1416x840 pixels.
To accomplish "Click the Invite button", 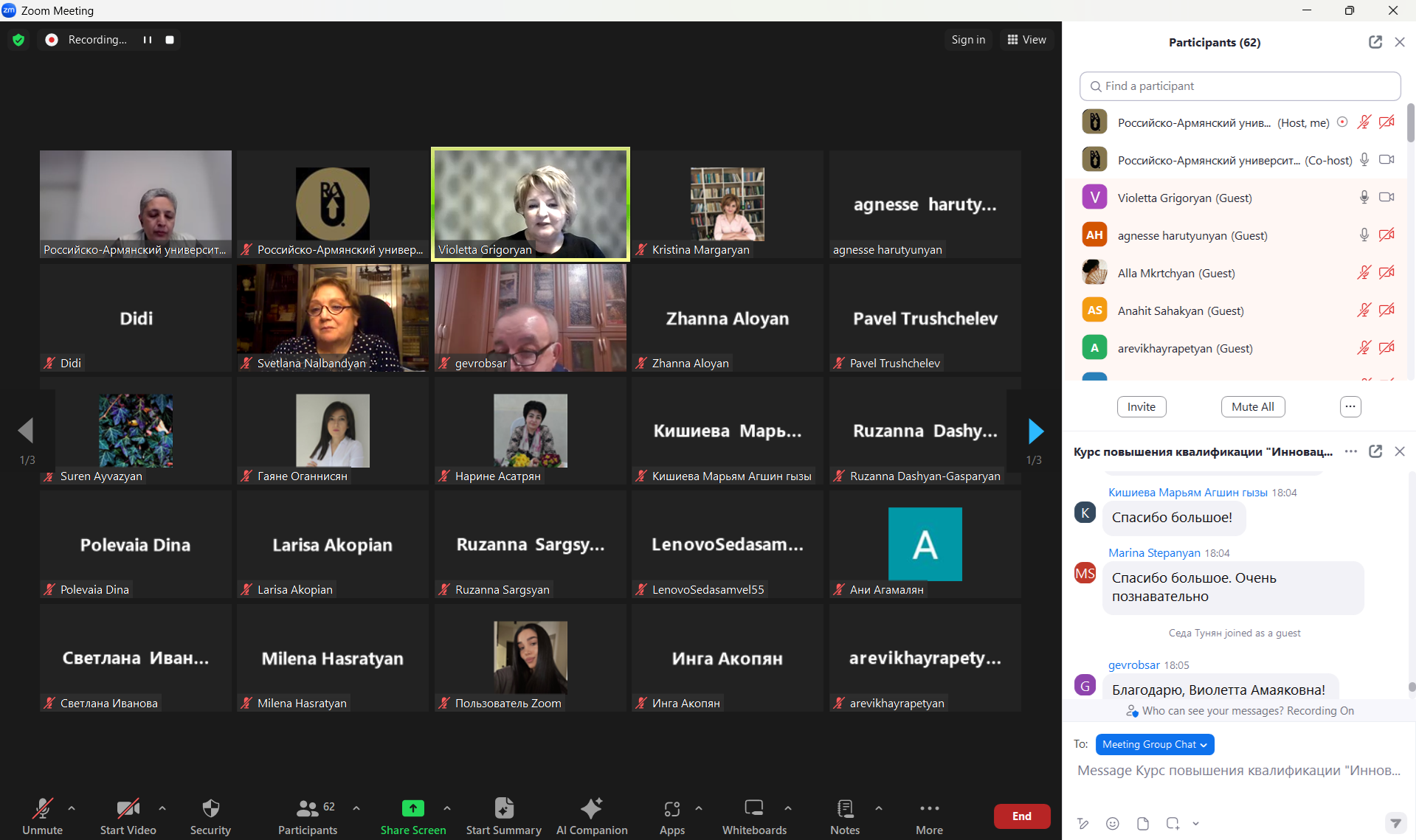I will [1141, 406].
